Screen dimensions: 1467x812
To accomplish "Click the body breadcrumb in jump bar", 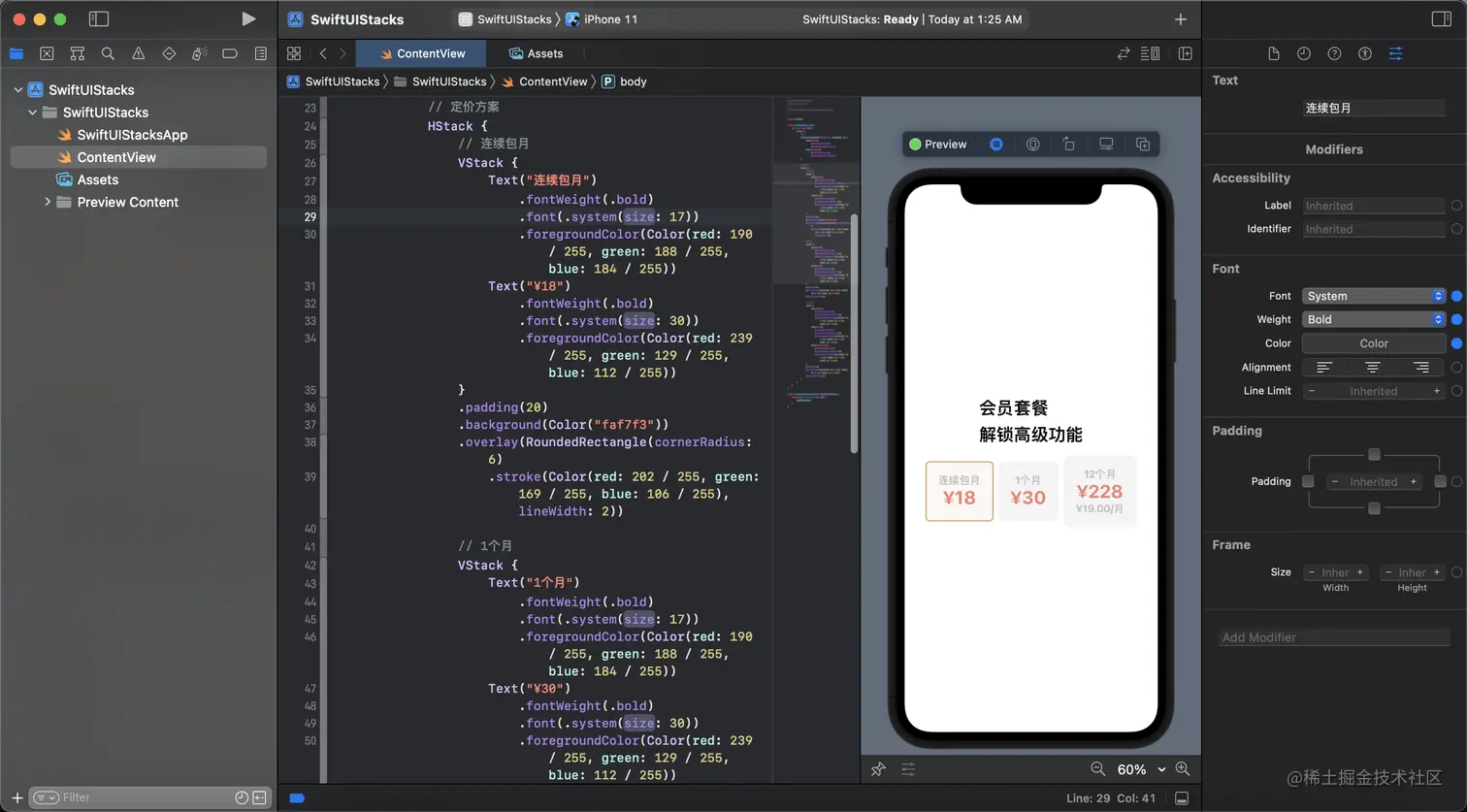I will [x=624, y=81].
